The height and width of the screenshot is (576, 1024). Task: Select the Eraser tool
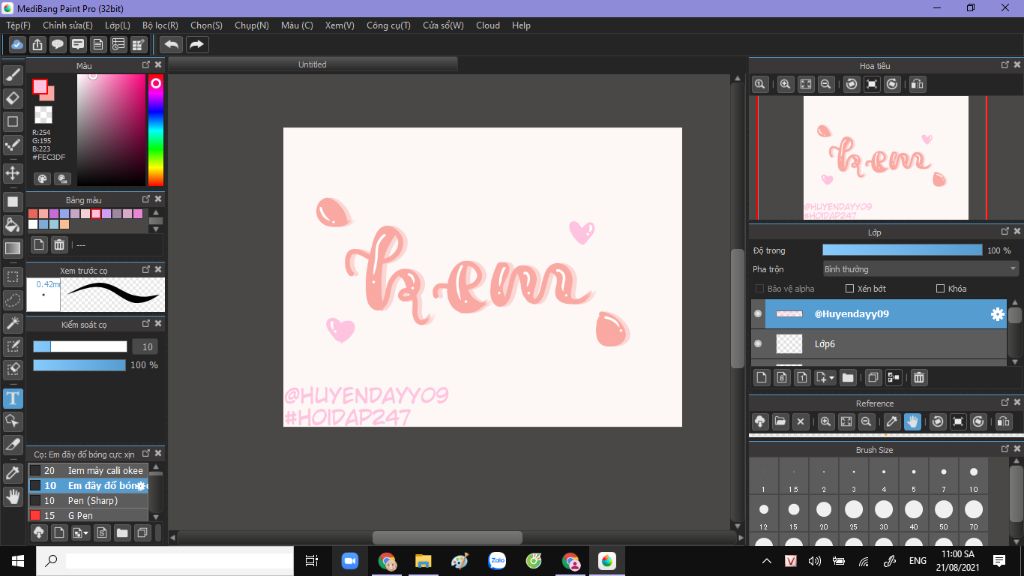click(x=13, y=98)
